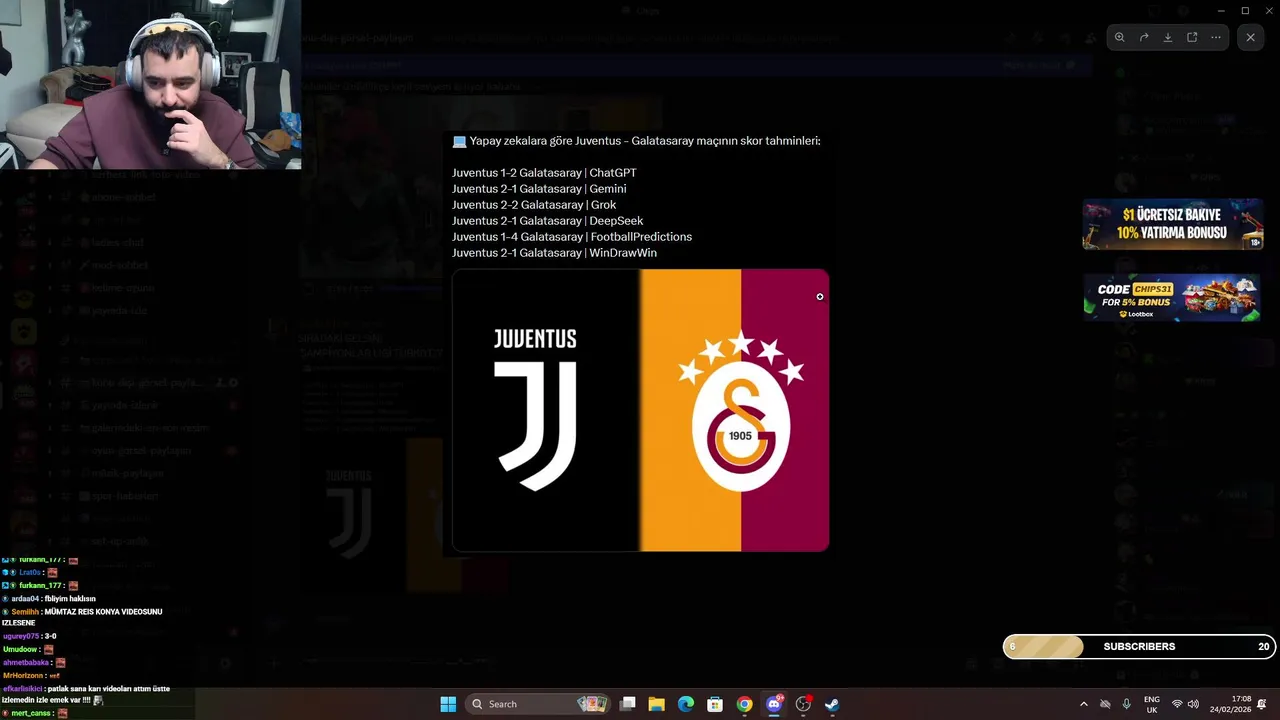Click Semihh's chat message about Konya video
This screenshot has height=720, width=1280.
click(x=82, y=617)
